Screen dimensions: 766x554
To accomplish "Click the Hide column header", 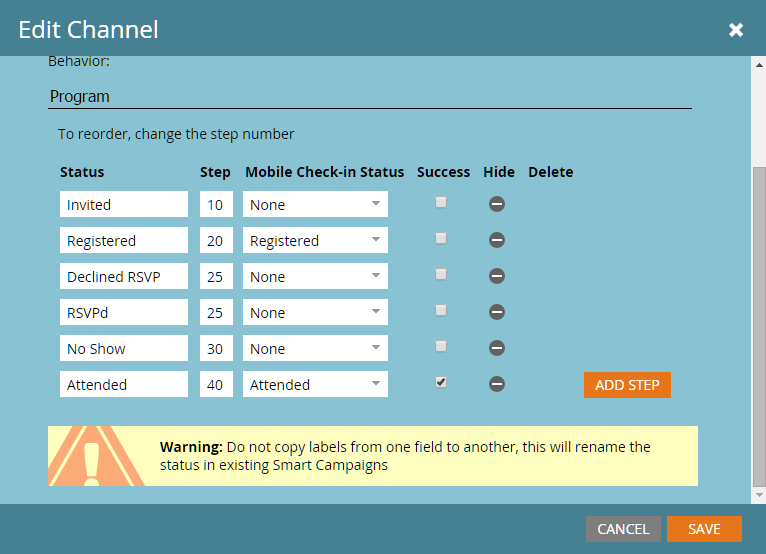I will click(499, 172).
